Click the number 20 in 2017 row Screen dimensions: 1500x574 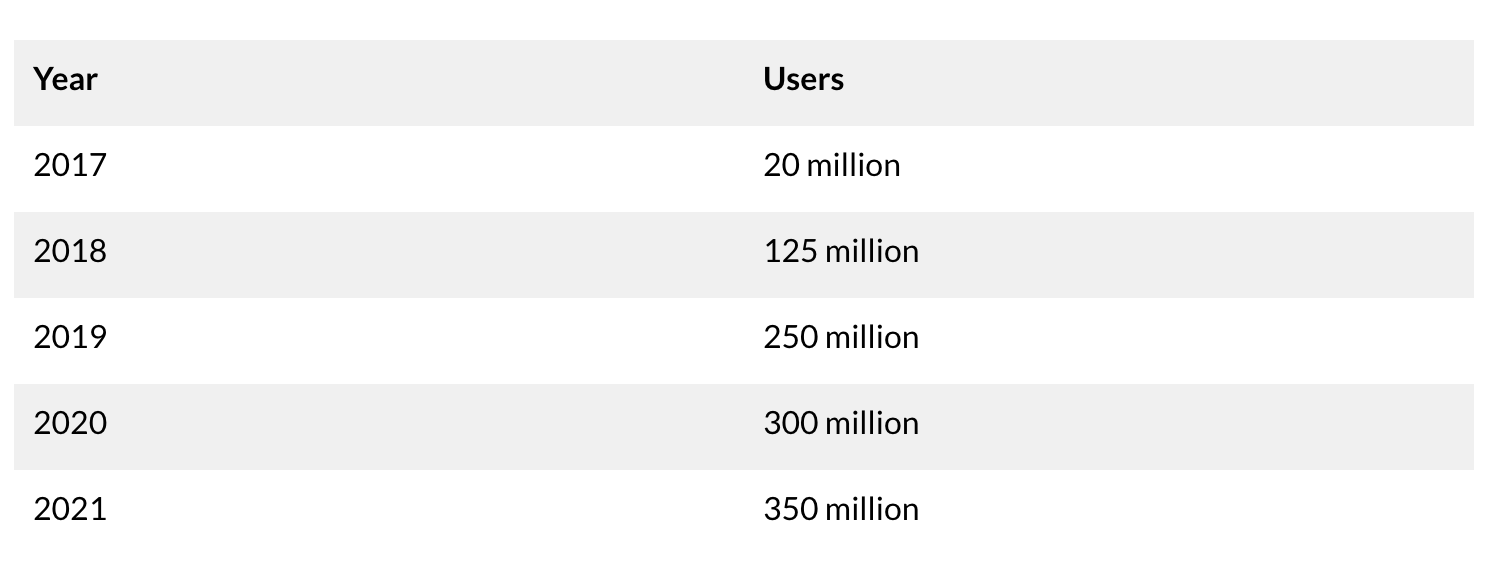782,165
